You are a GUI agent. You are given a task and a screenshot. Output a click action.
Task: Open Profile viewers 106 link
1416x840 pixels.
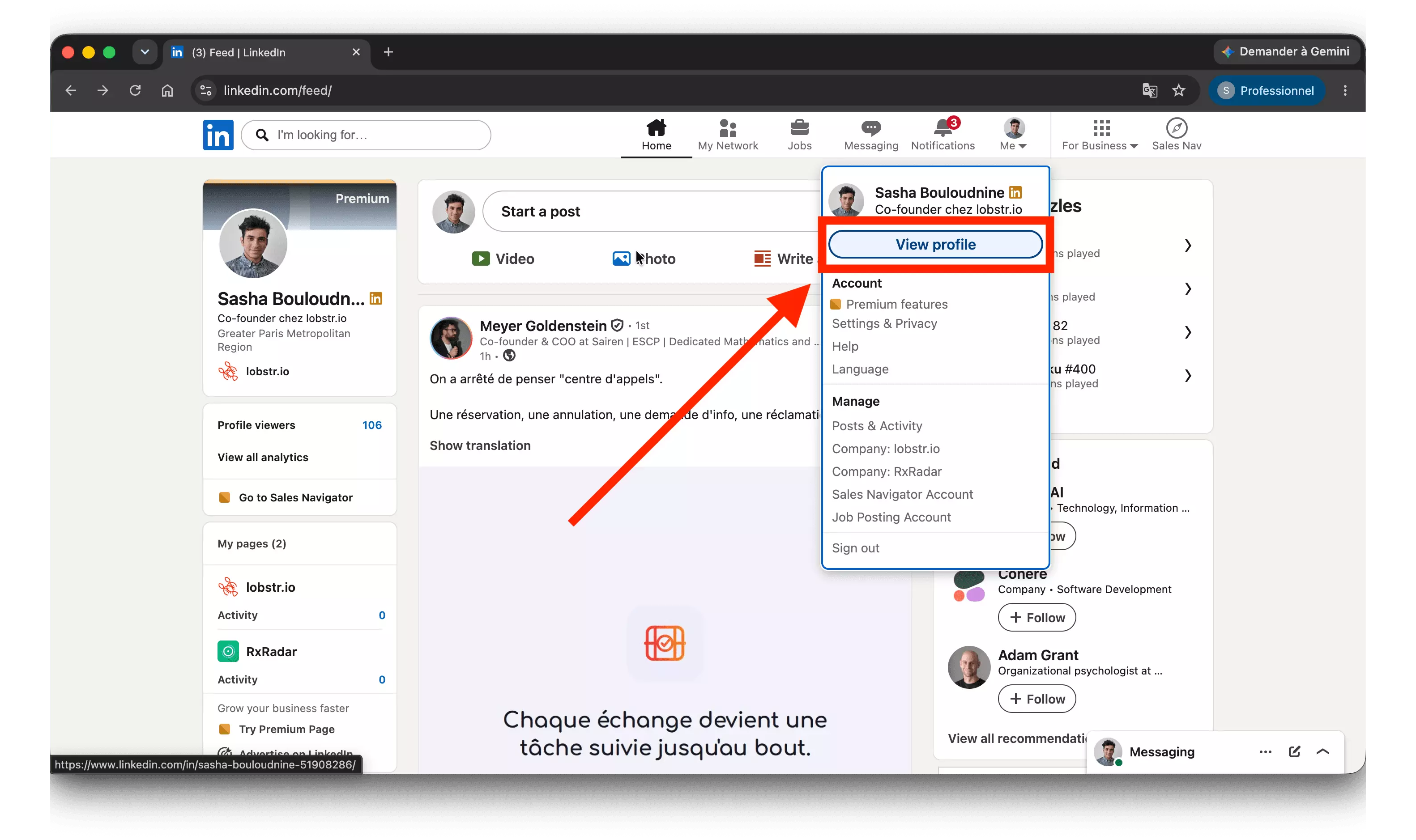click(299, 425)
